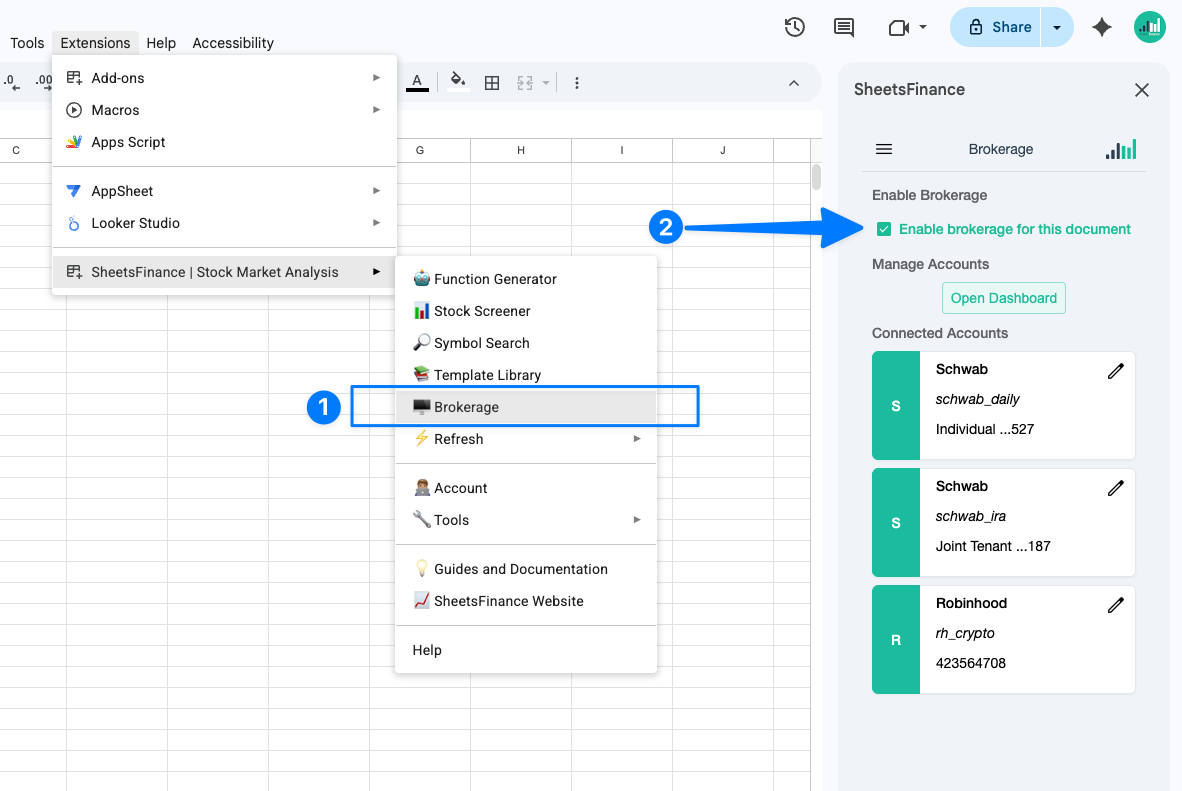Open Guides and Documentation
This screenshot has width=1182, height=791.
(525, 569)
